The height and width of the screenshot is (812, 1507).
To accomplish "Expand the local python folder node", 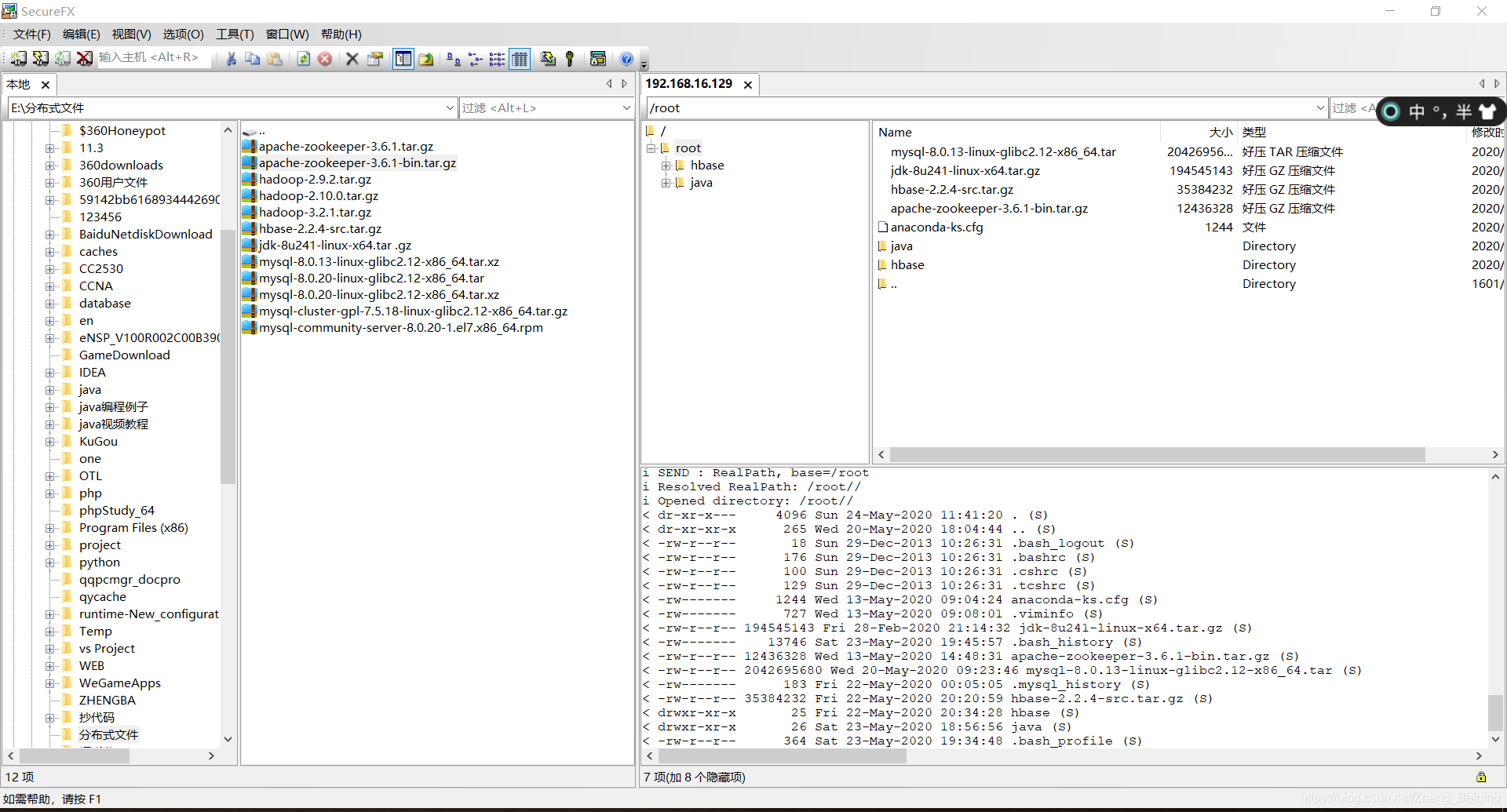I will coord(50,563).
